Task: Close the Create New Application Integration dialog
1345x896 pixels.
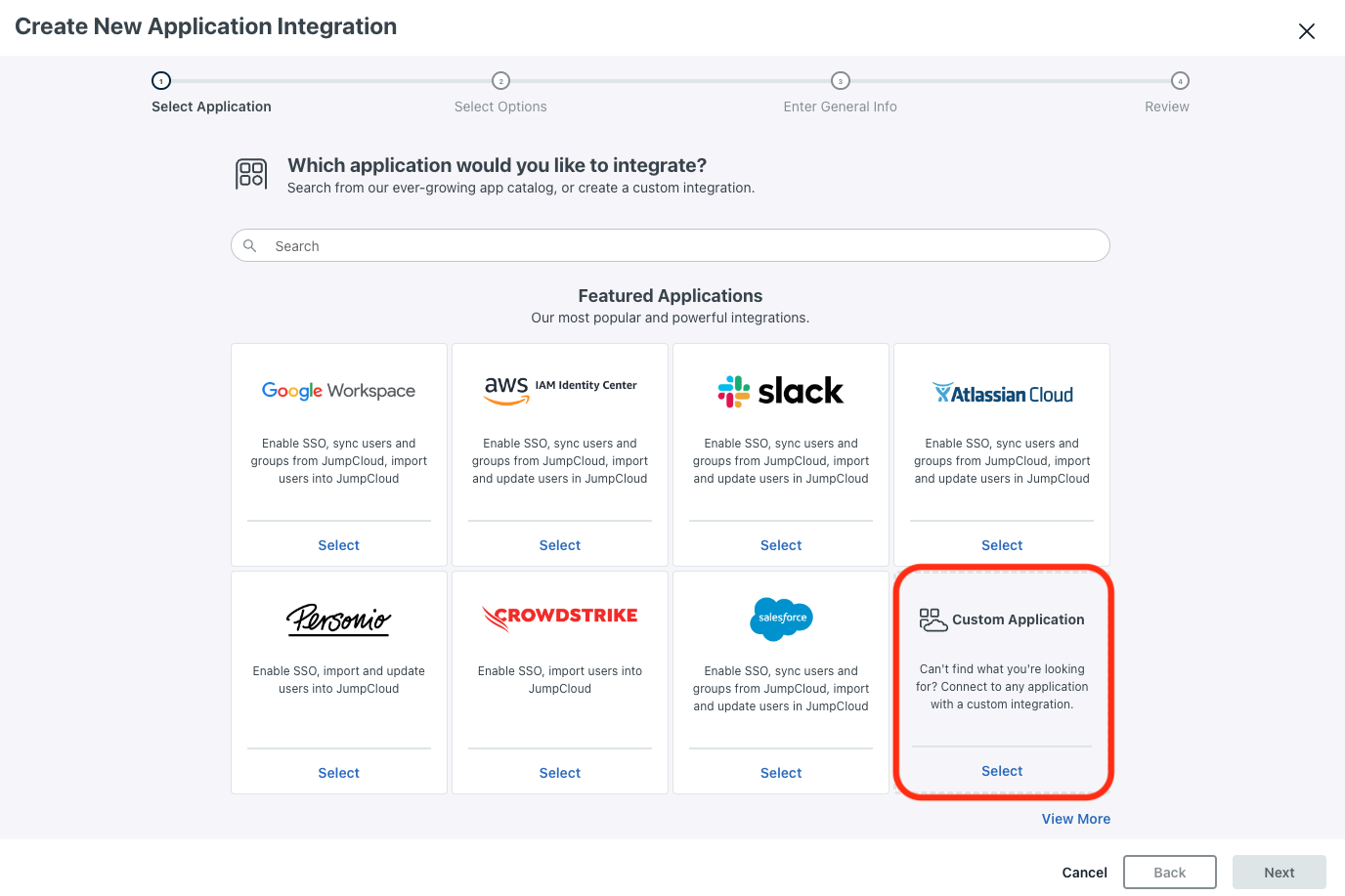Action: pyautogui.click(x=1306, y=31)
